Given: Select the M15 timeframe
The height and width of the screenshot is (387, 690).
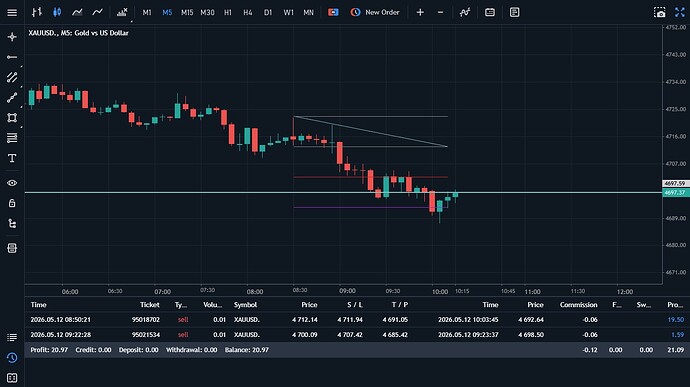Looking at the screenshot, I should pyautogui.click(x=187, y=12).
